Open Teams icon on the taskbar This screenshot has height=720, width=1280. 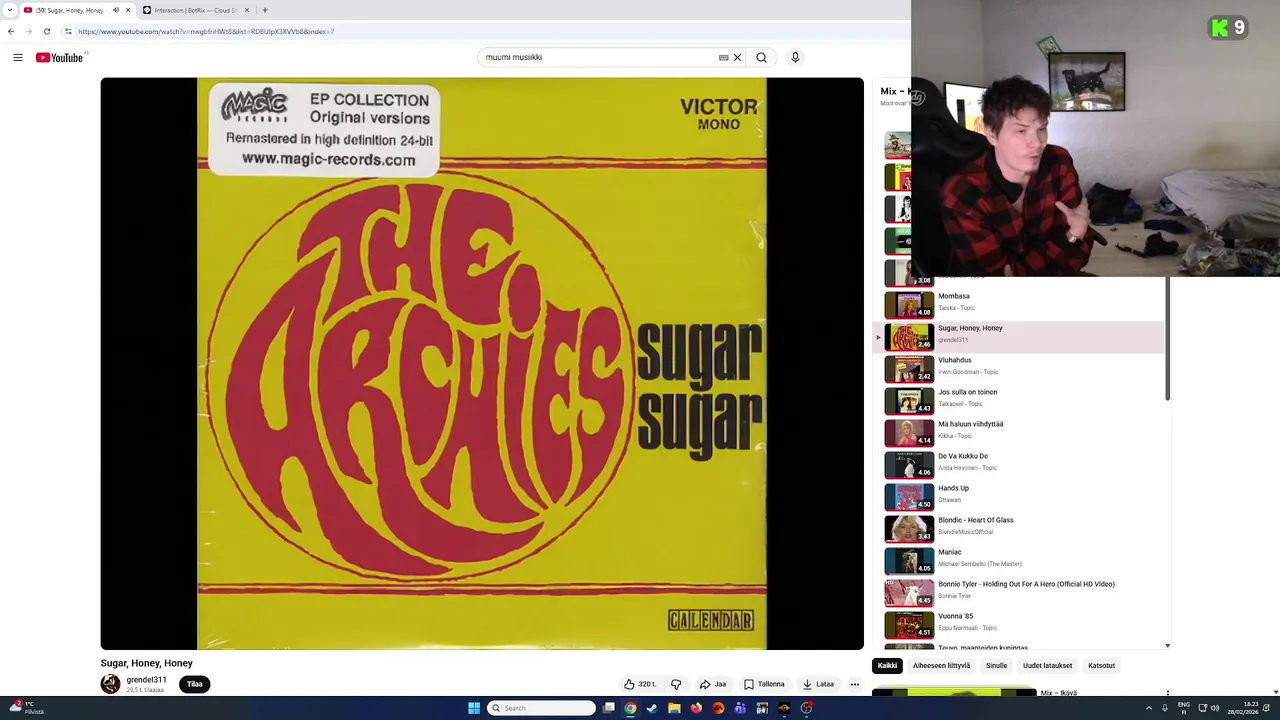(x=740, y=708)
